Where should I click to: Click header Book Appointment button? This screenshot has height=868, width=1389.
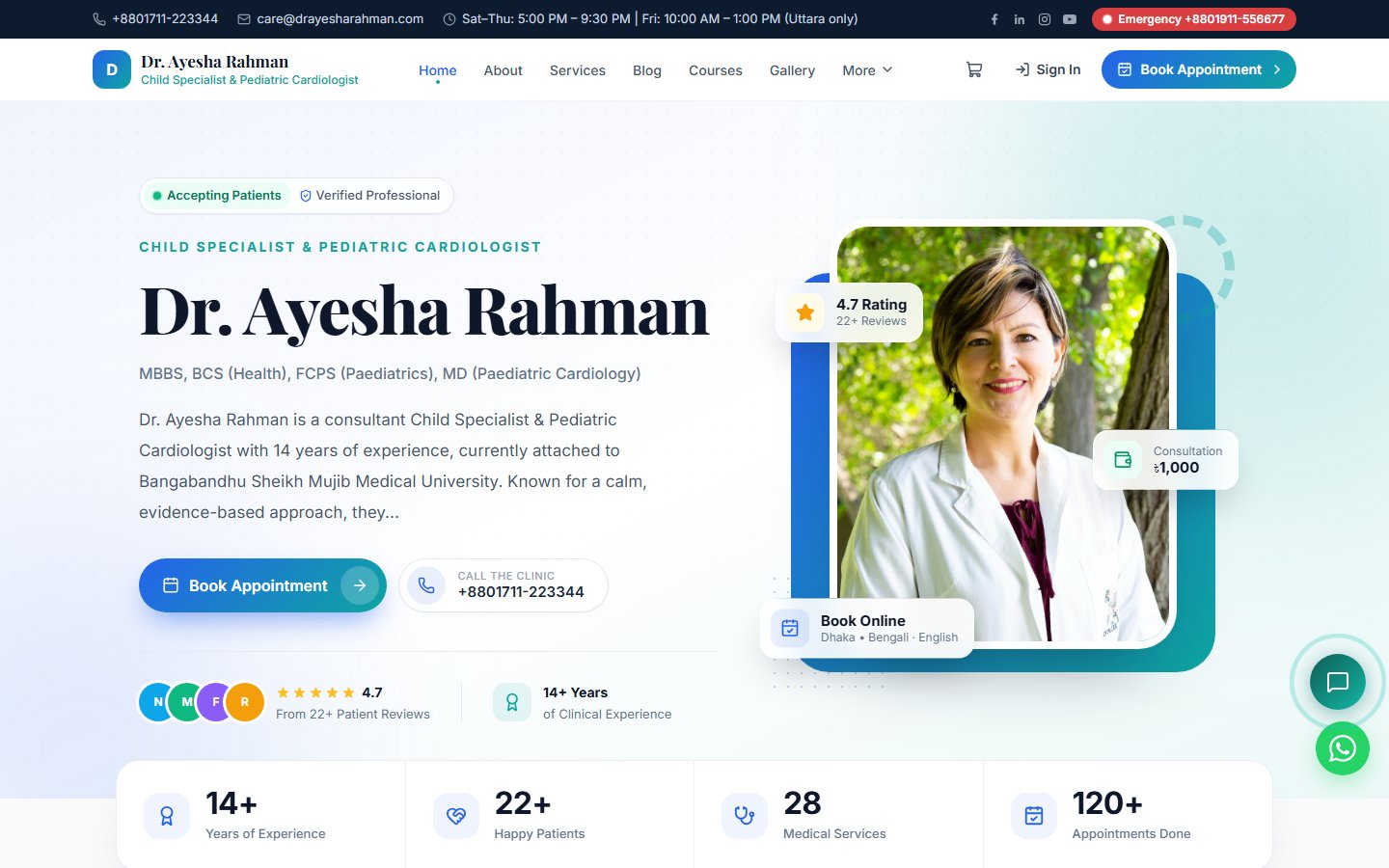[x=1199, y=69]
